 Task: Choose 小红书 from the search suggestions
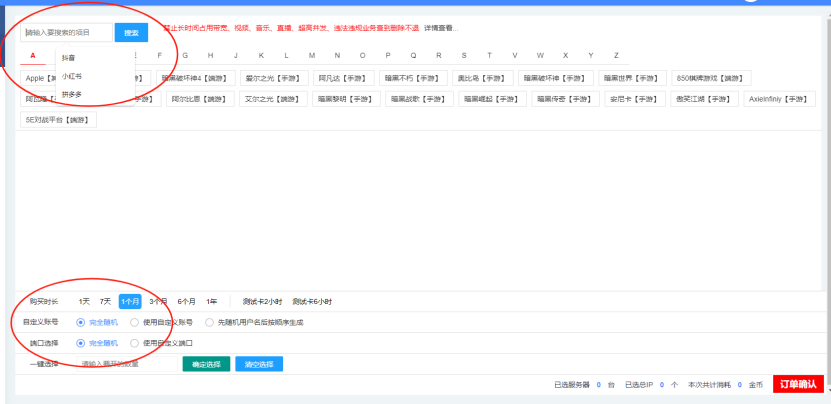point(72,76)
